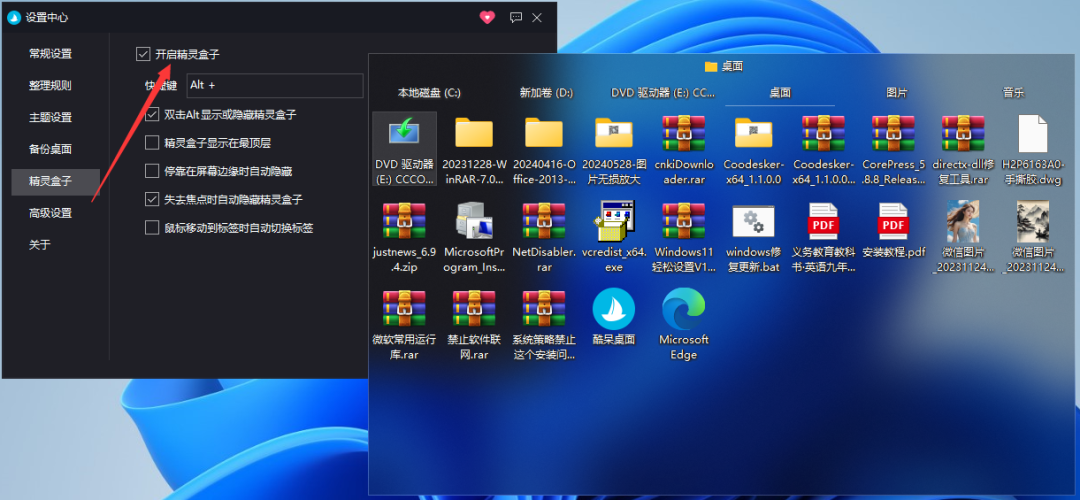Open 备份桌面 in sidebar

pos(50,149)
